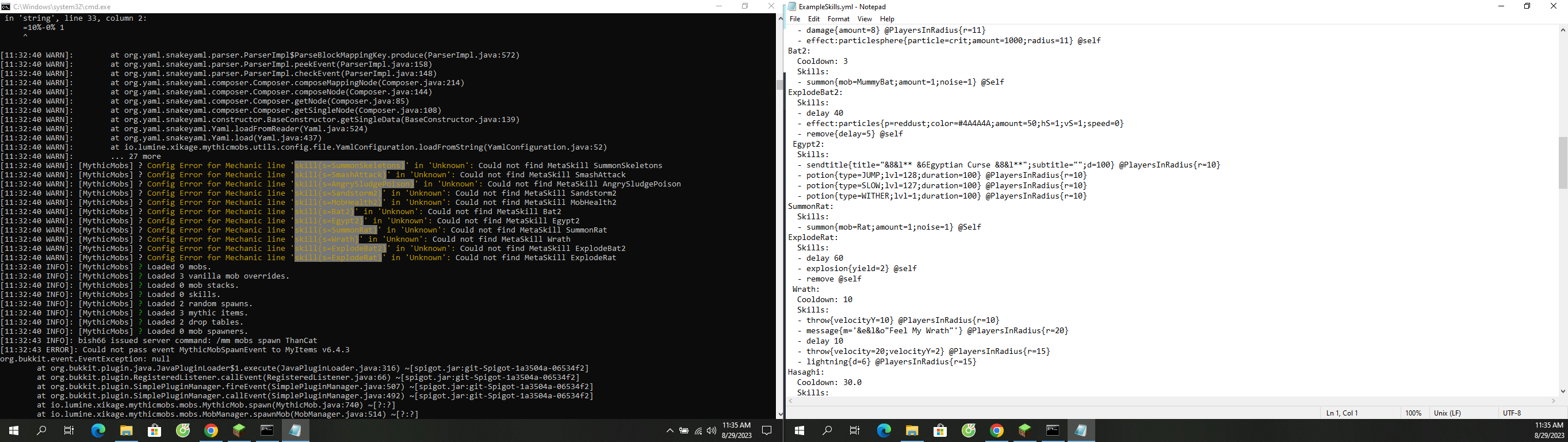Click 'Hasaghi:' line in Notepad

point(806,372)
